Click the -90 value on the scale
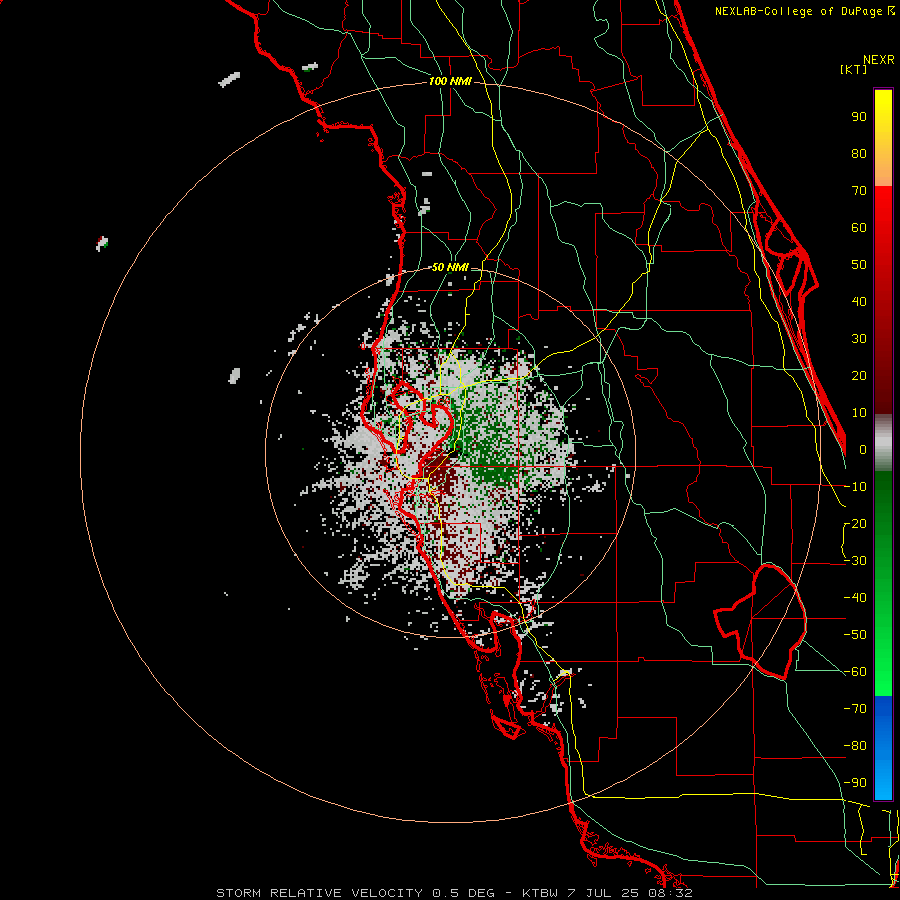Viewport: 900px width, 900px height. click(855, 783)
